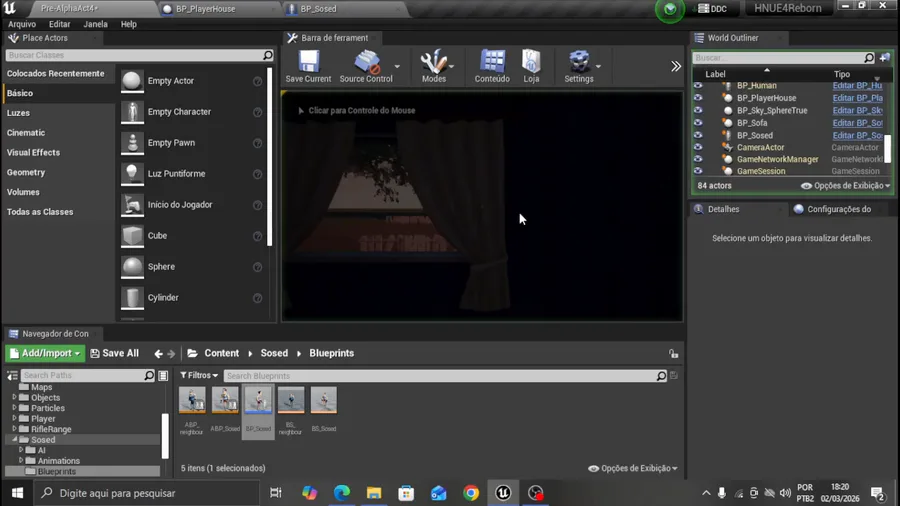Screen dimensions: 900x506
Task: Open the Settings toolbar icon
Action: coord(579,61)
